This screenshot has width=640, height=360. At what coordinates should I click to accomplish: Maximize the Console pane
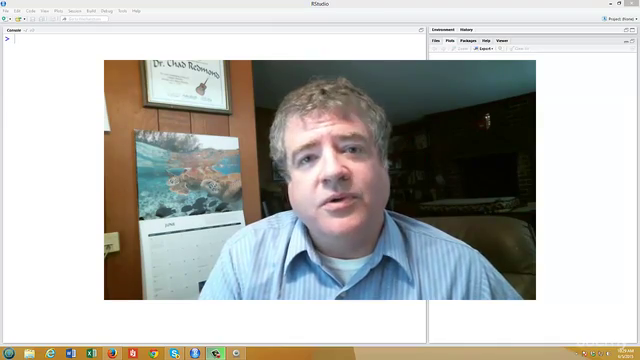click(421, 30)
